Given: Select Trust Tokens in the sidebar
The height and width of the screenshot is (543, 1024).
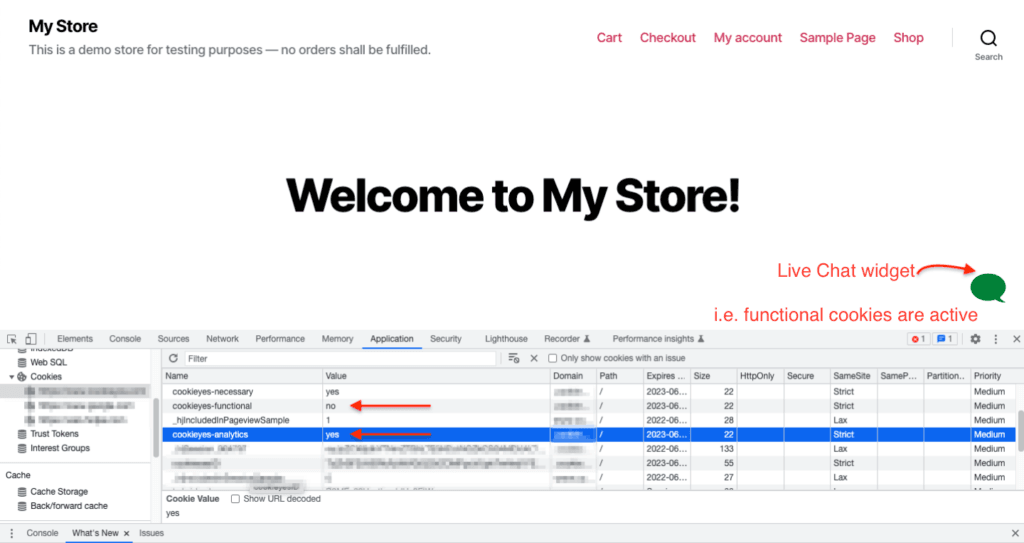Looking at the screenshot, I should point(54,434).
